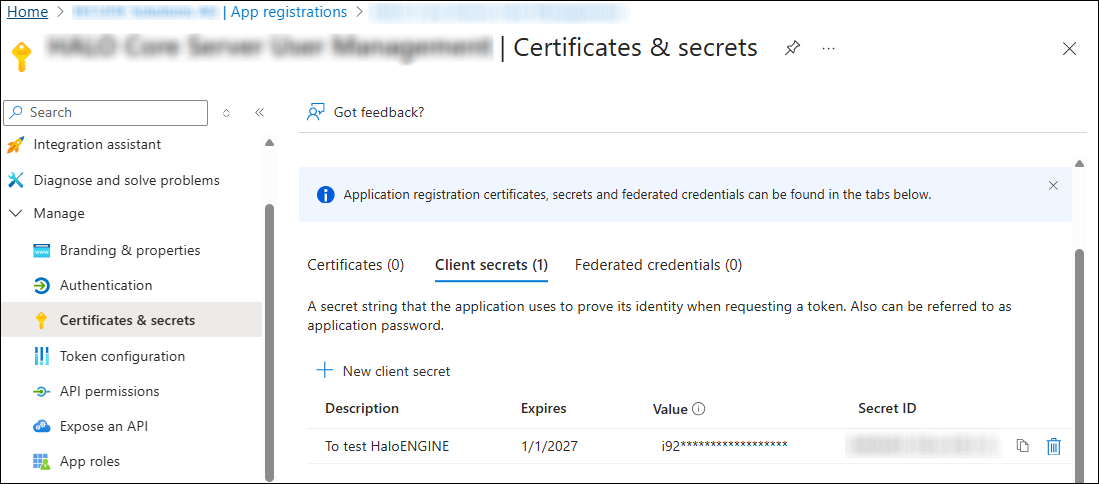Click the plus icon for new secret

(x=325, y=371)
